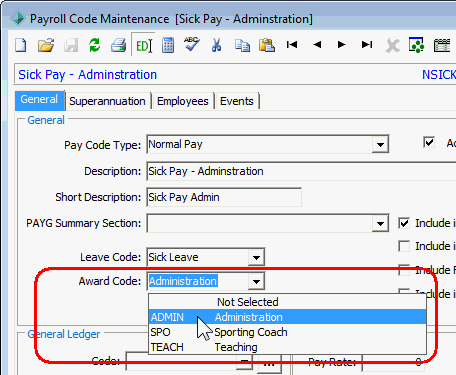Click the greyed-out delete X icon
The width and height of the screenshot is (456, 375).
point(392,45)
